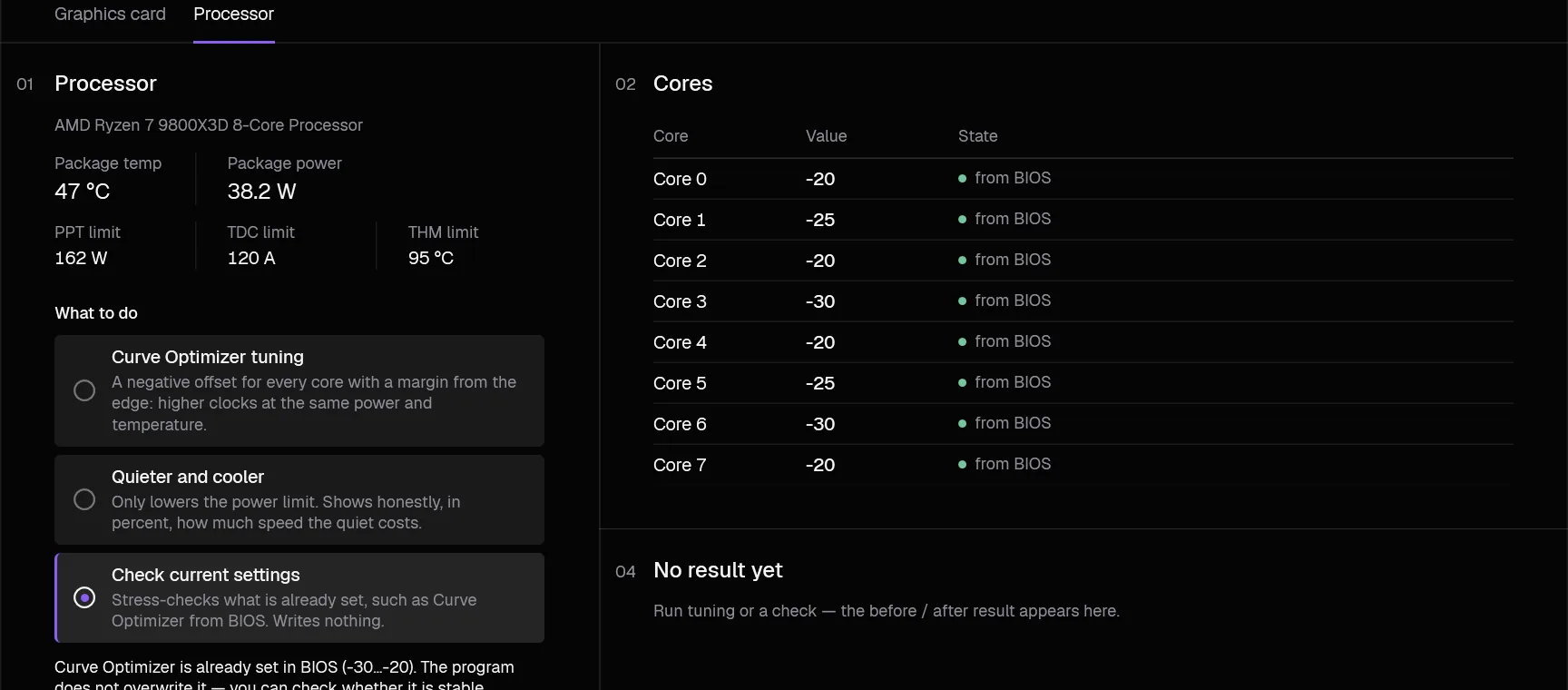Choose the Quieter and cooler option

tap(299, 499)
